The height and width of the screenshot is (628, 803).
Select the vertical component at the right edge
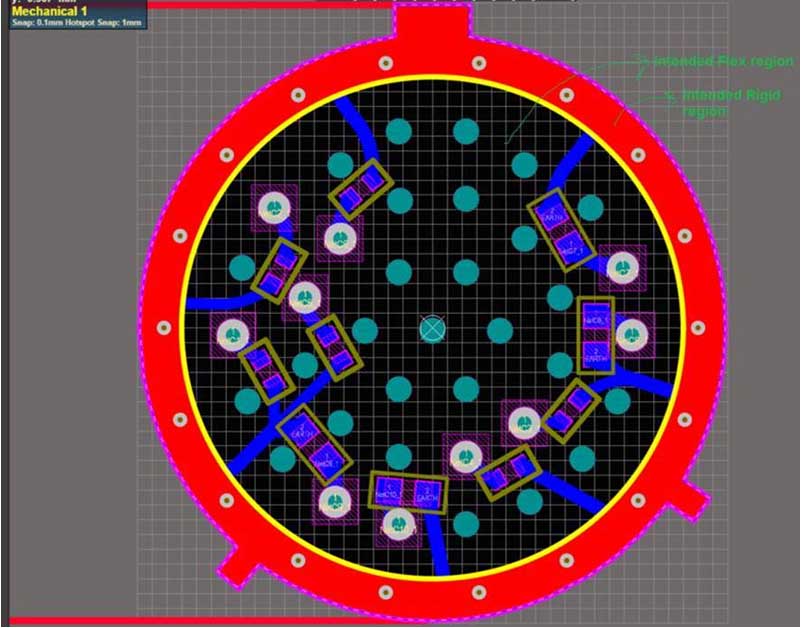click(x=596, y=335)
